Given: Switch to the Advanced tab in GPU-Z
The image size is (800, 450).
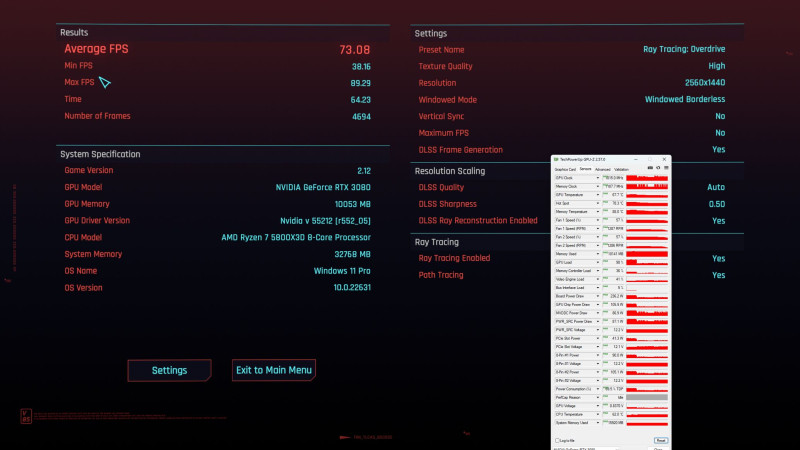Looking at the screenshot, I should pyautogui.click(x=603, y=169).
